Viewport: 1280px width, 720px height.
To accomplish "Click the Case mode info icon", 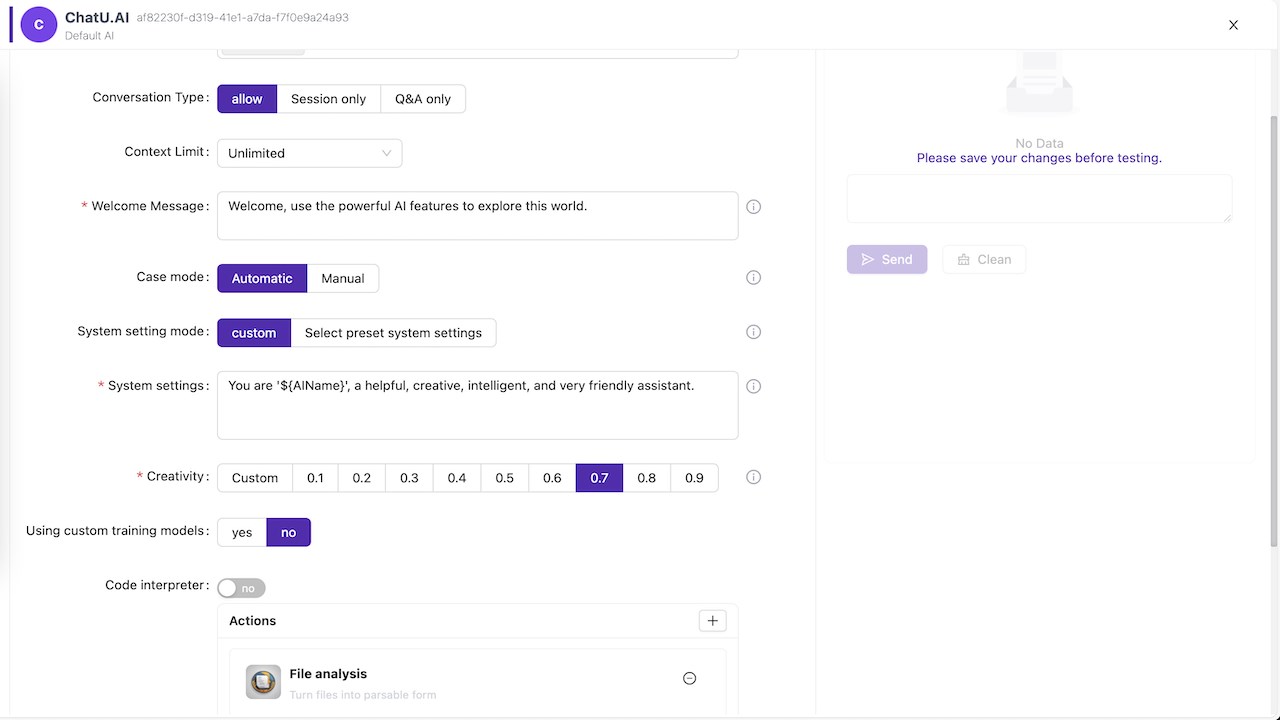I will pyautogui.click(x=754, y=278).
